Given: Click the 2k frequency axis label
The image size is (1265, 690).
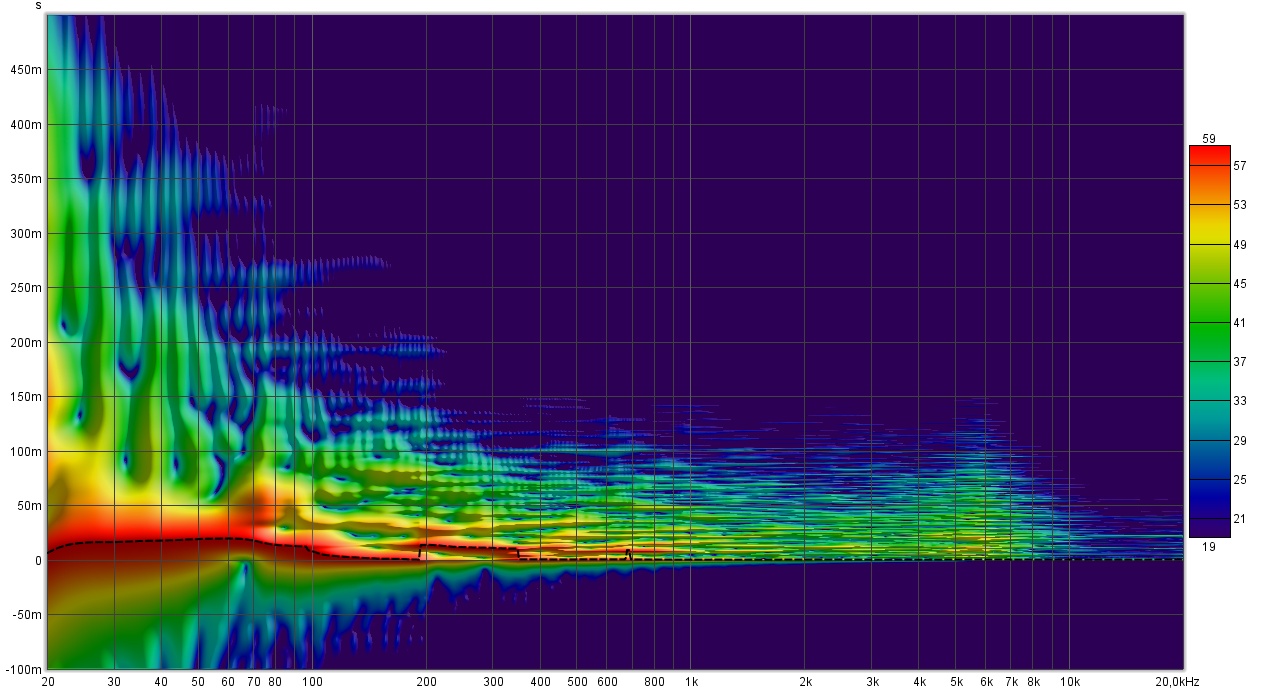Looking at the screenshot, I should [805, 682].
